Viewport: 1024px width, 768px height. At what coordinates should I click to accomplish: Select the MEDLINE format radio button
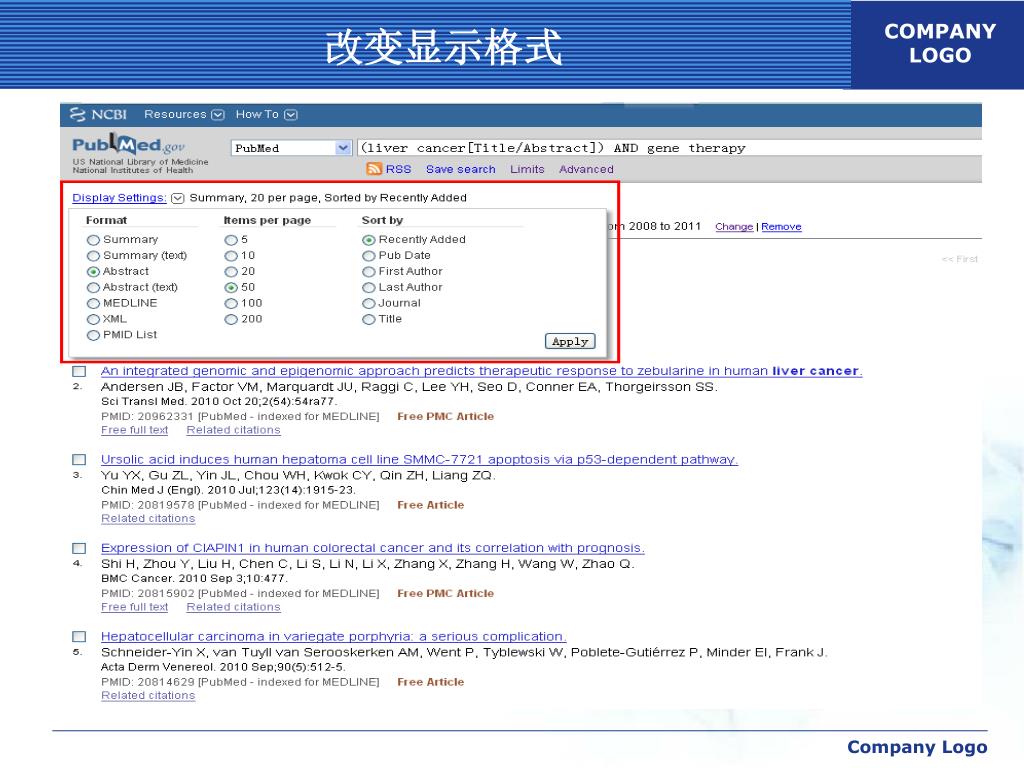coord(93,304)
